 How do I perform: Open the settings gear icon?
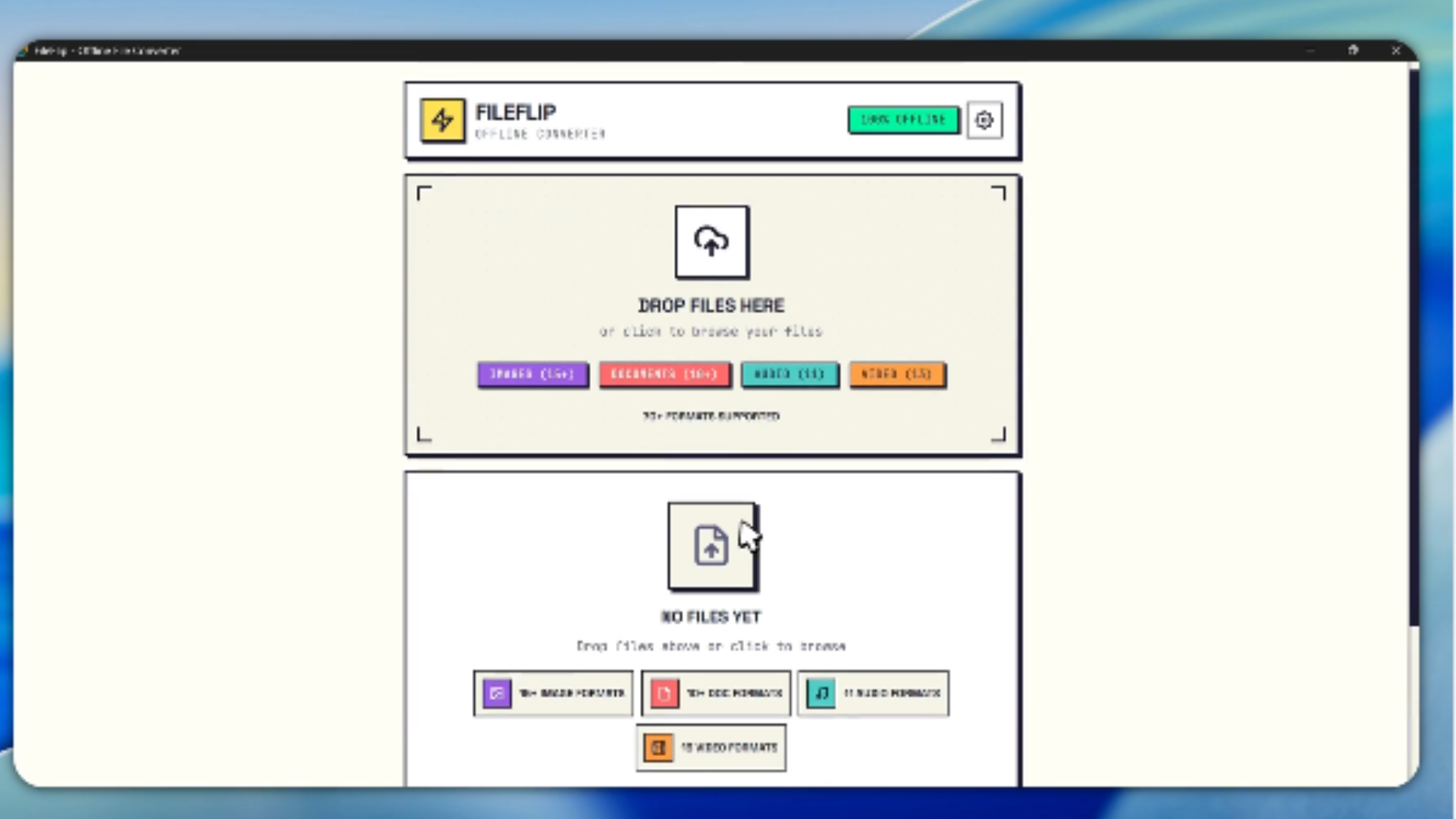(x=985, y=120)
